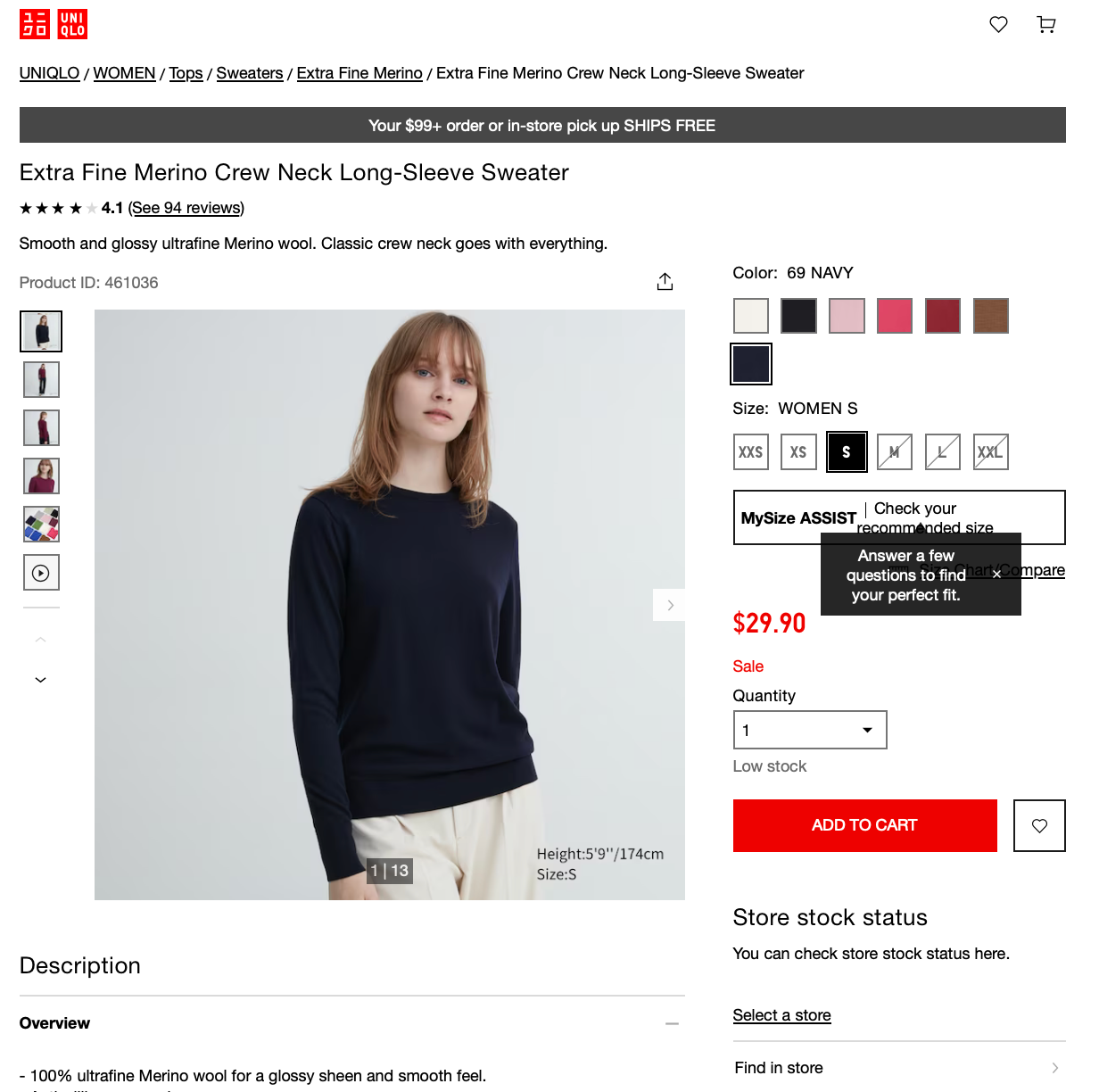The height and width of the screenshot is (1092, 1099).
Task: Play the product video thumbnail
Action: pos(41,573)
